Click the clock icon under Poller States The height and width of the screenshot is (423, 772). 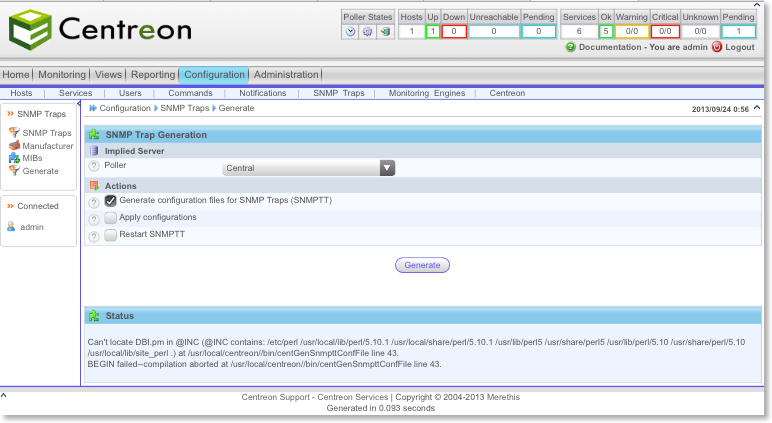point(351,31)
